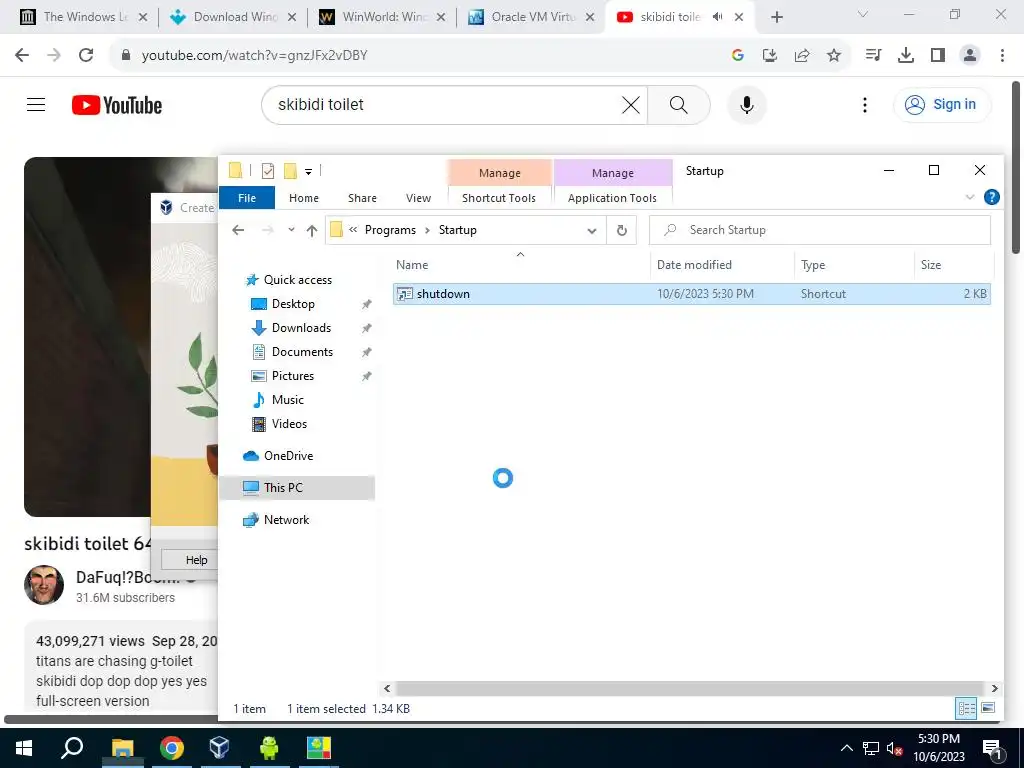Open Downloads in Quick access

301,328
